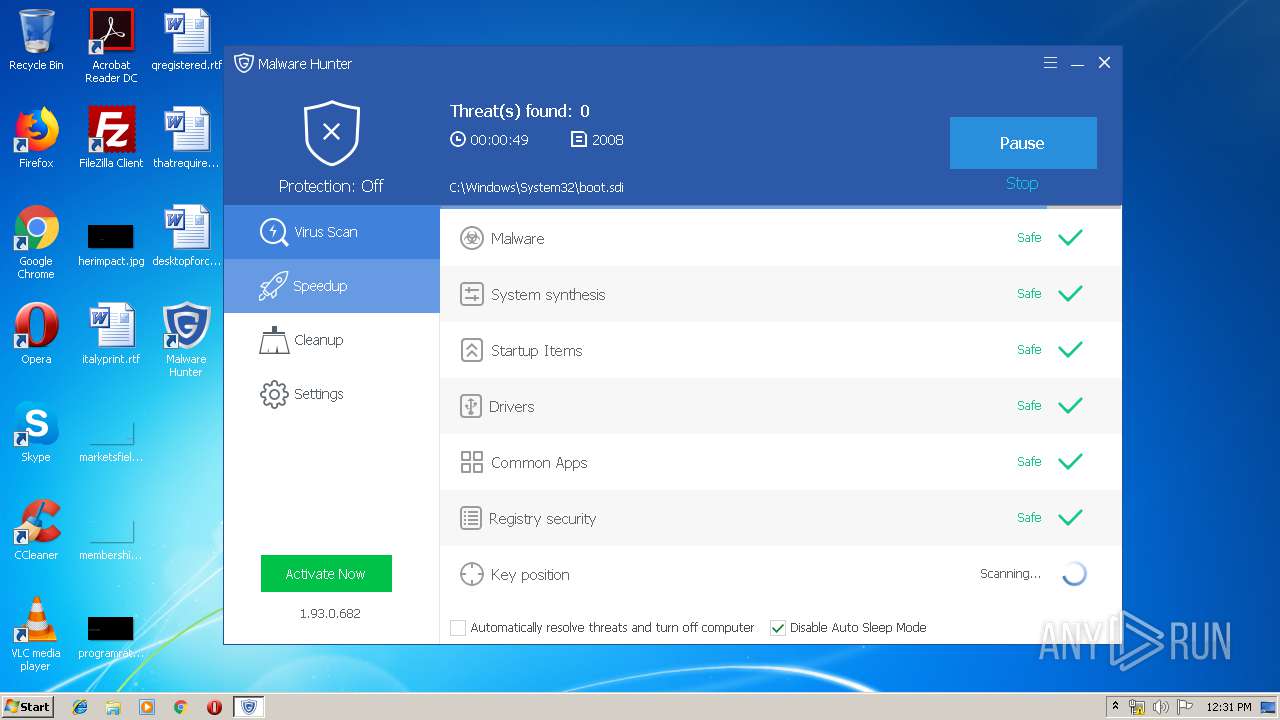1280x720 pixels.
Task: Click the Drivers USB icon
Action: (x=471, y=406)
